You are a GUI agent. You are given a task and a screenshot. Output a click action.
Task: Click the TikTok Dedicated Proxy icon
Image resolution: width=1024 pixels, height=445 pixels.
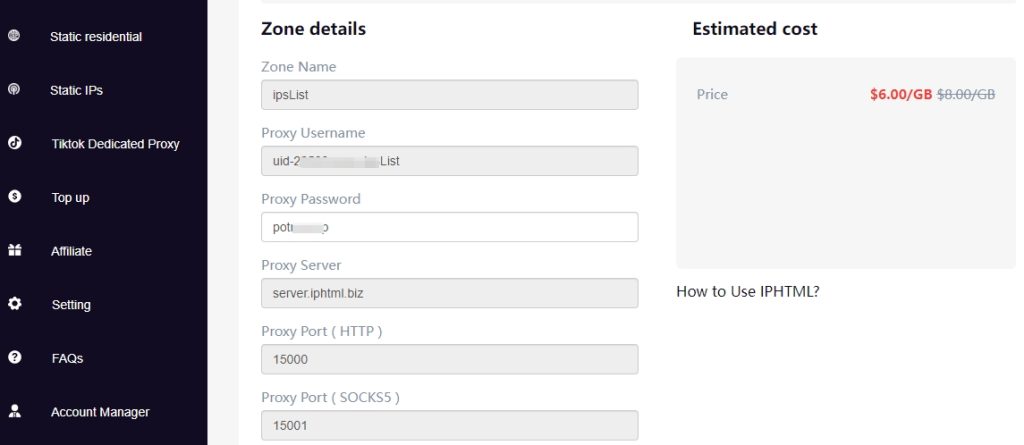14,143
